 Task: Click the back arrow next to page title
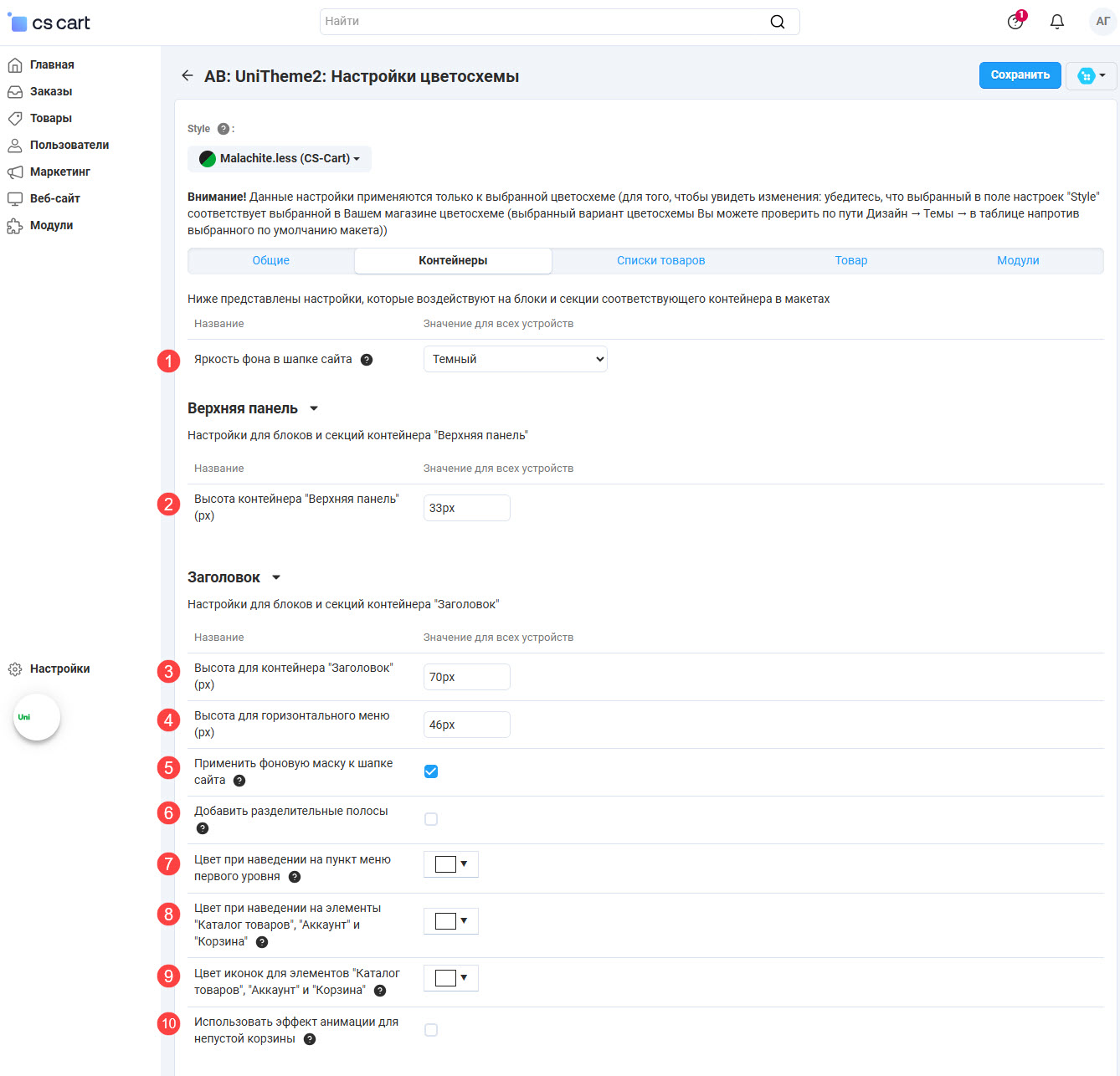click(x=188, y=76)
